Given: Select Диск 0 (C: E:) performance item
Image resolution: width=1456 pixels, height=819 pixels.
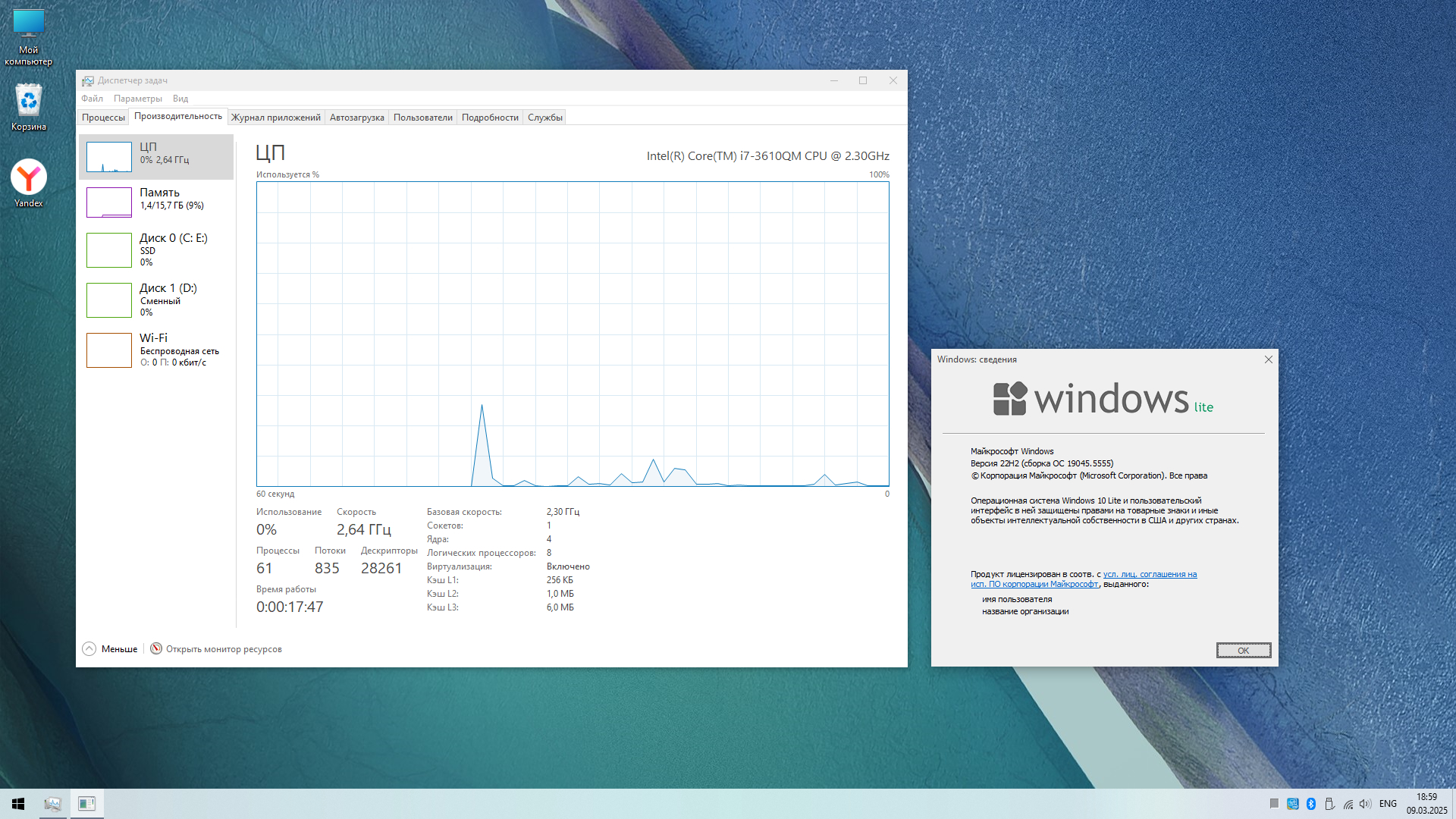Looking at the screenshot, I should pos(156,249).
